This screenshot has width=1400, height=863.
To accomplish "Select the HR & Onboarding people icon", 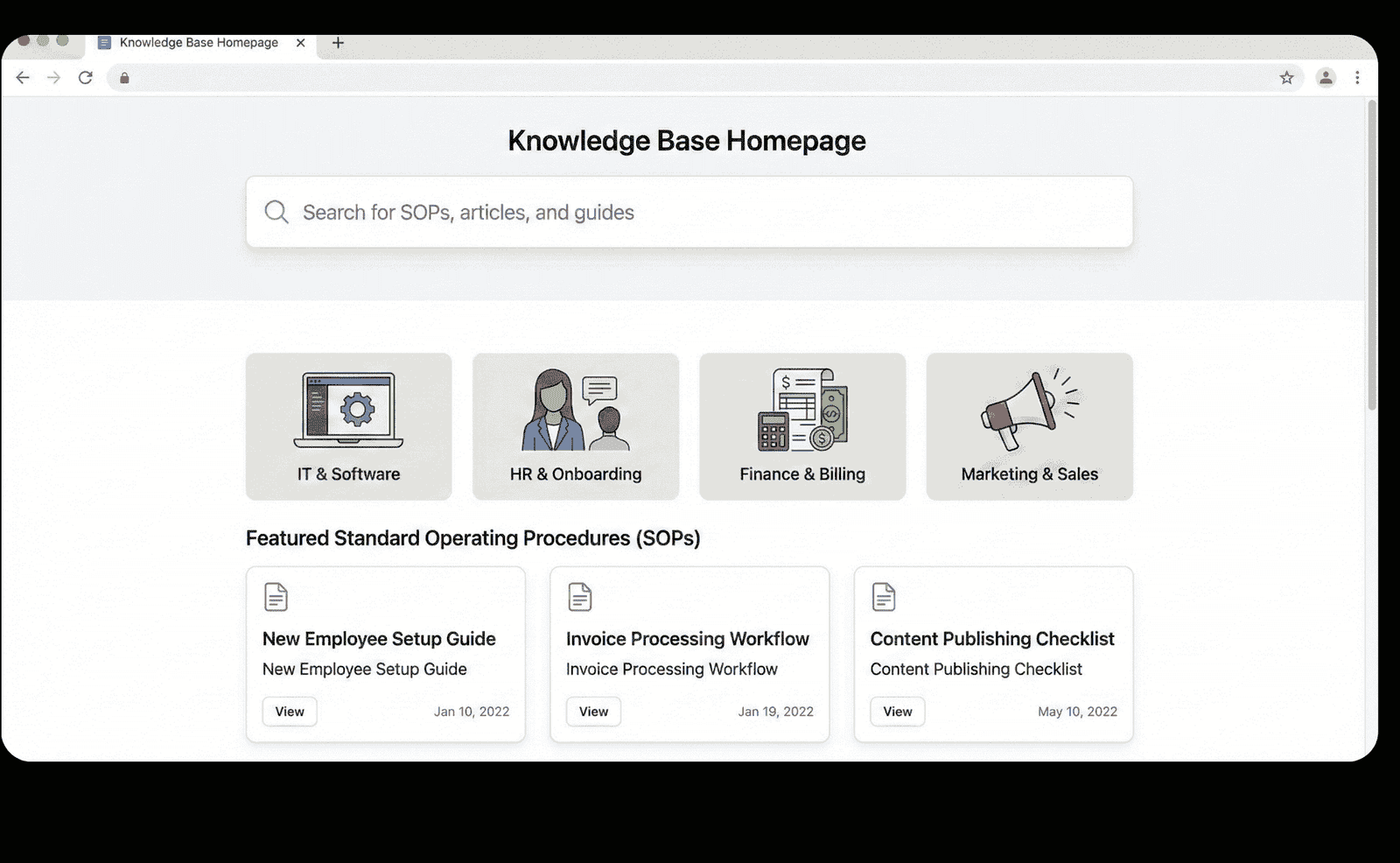I will [575, 410].
